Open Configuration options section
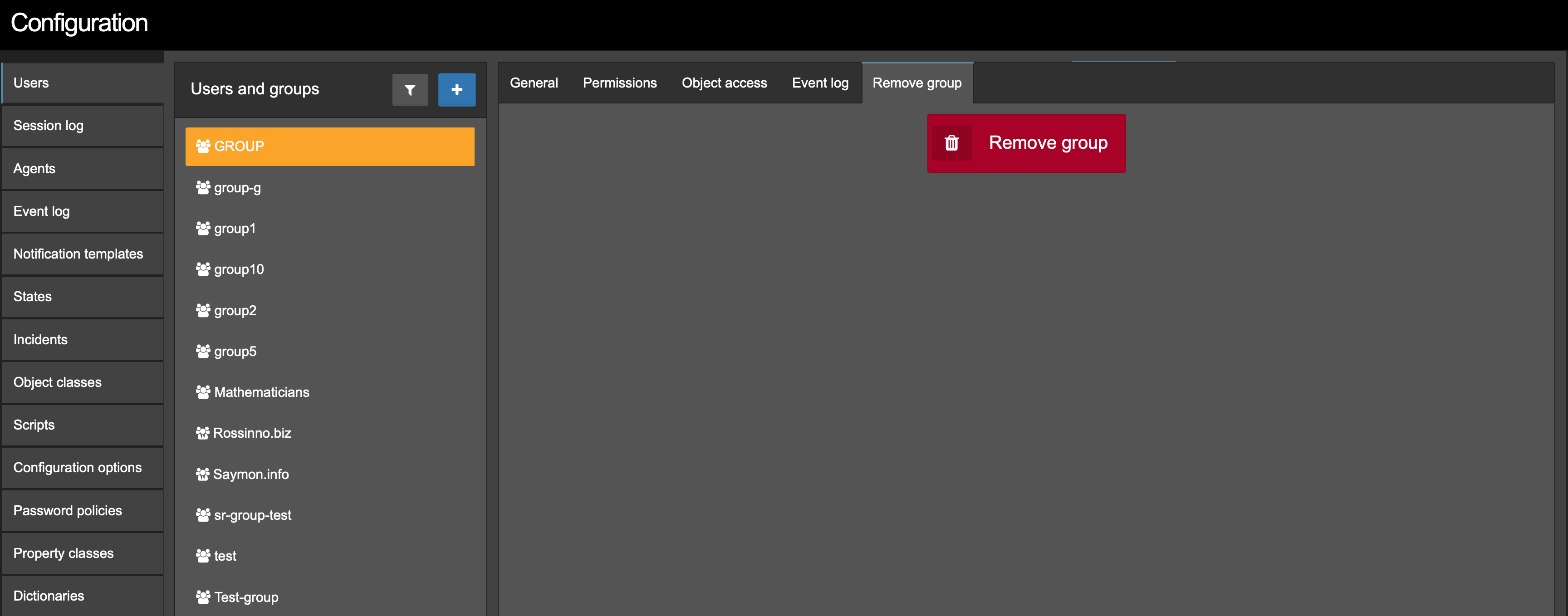 83,468
